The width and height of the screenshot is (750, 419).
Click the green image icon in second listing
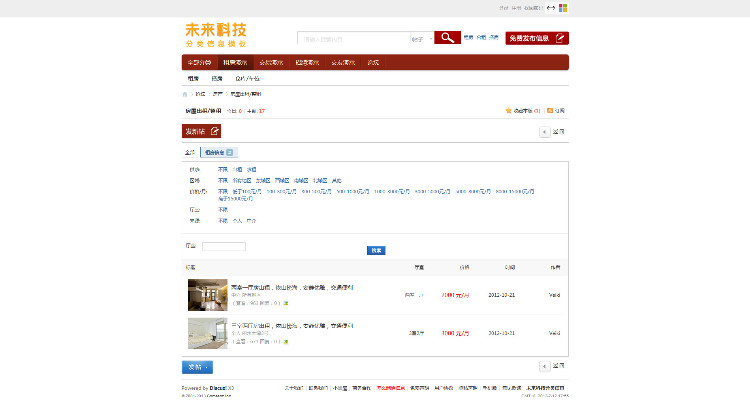pyautogui.click(x=286, y=342)
